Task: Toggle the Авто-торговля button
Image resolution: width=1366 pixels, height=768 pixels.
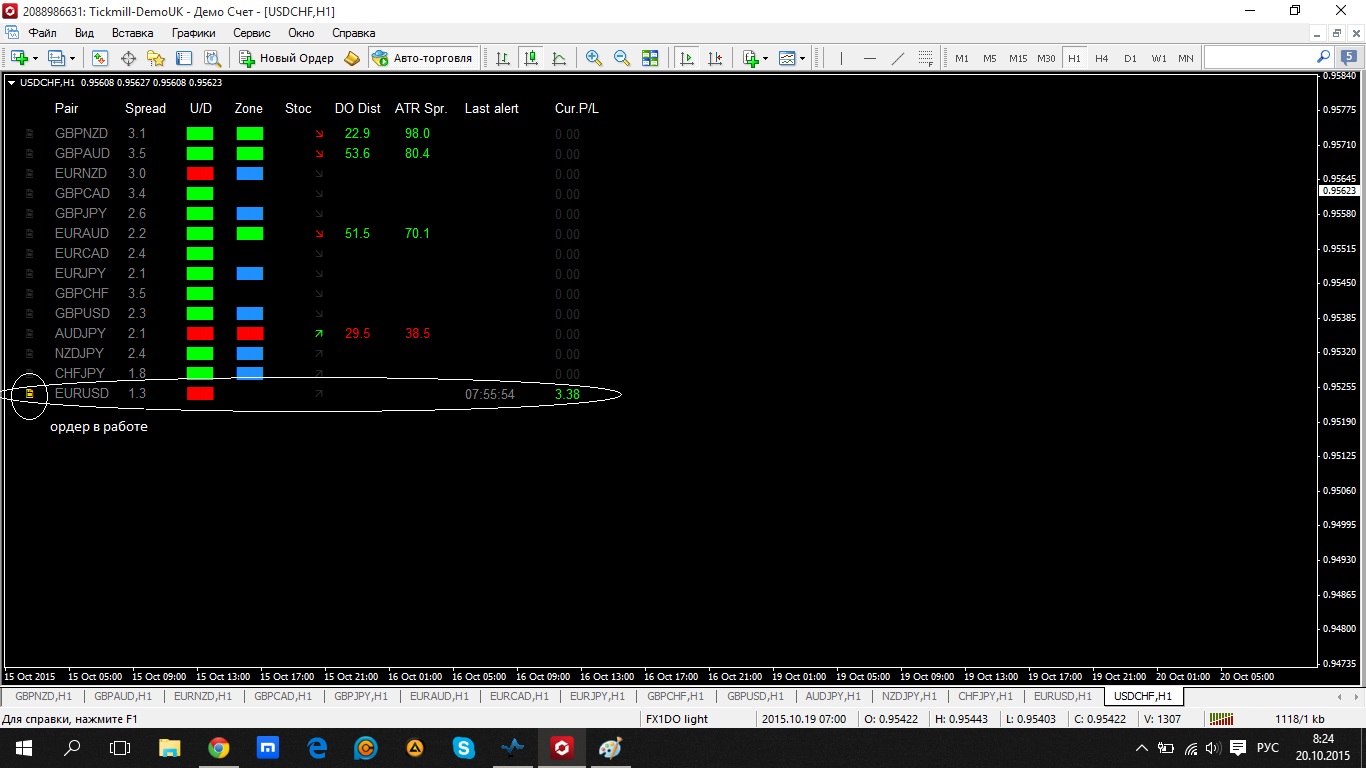Action: 422,58
